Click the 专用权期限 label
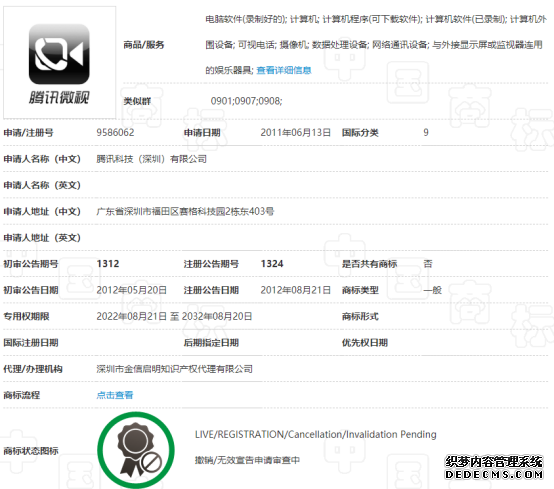The width and height of the screenshot is (554, 489). [x=26, y=316]
